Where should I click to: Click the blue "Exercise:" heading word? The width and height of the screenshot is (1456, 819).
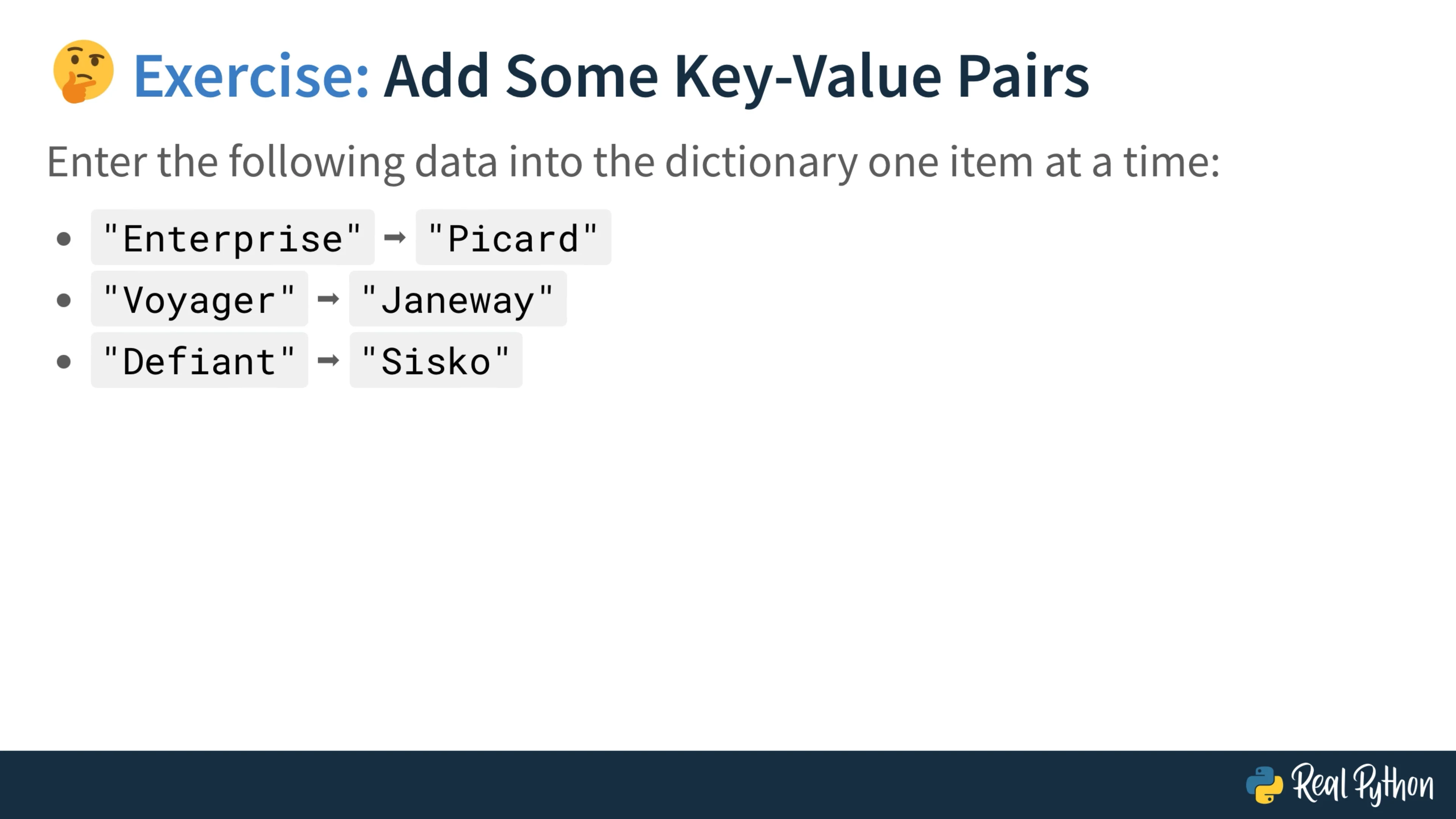click(x=251, y=76)
